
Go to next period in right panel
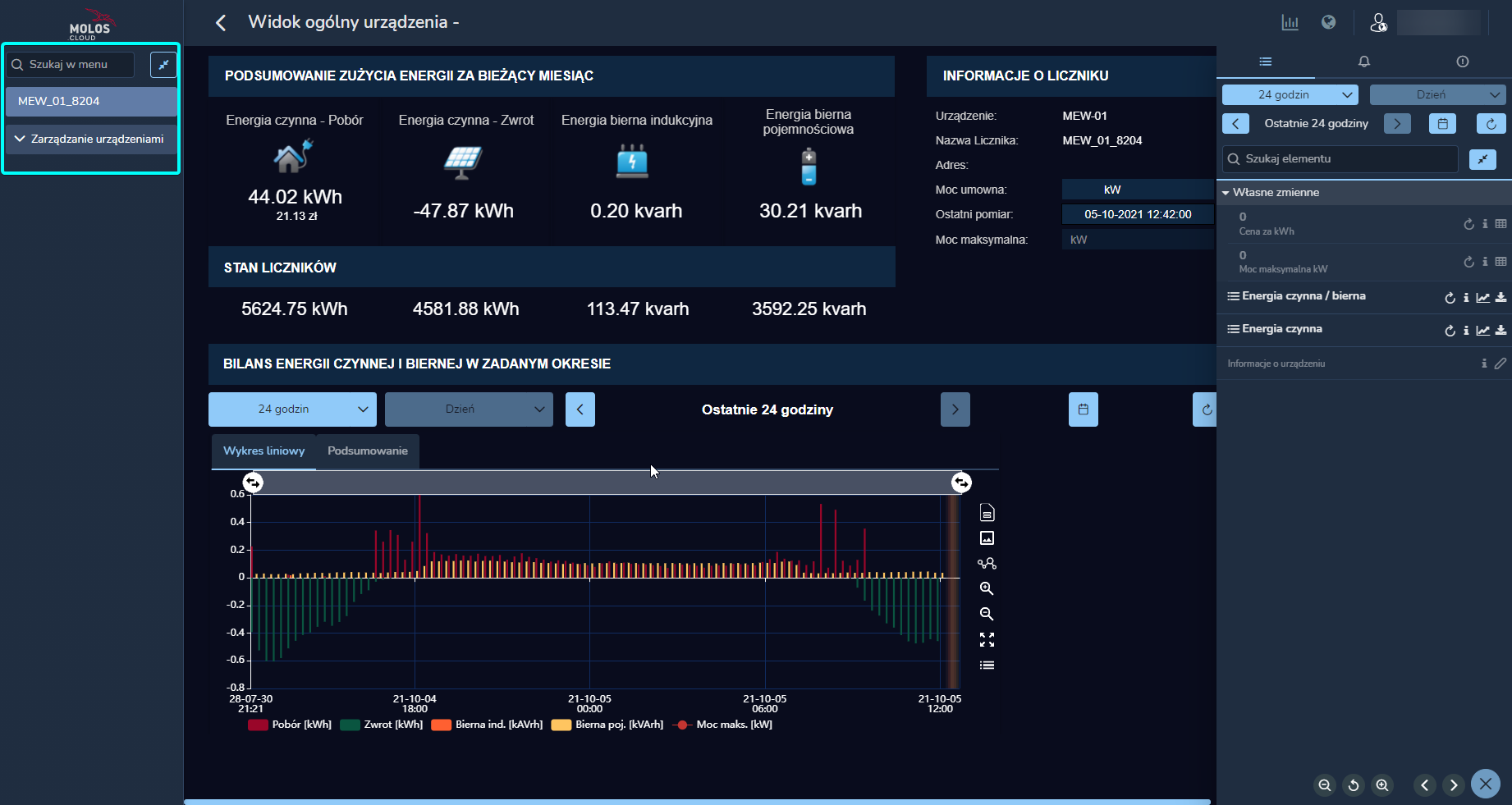(1397, 124)
